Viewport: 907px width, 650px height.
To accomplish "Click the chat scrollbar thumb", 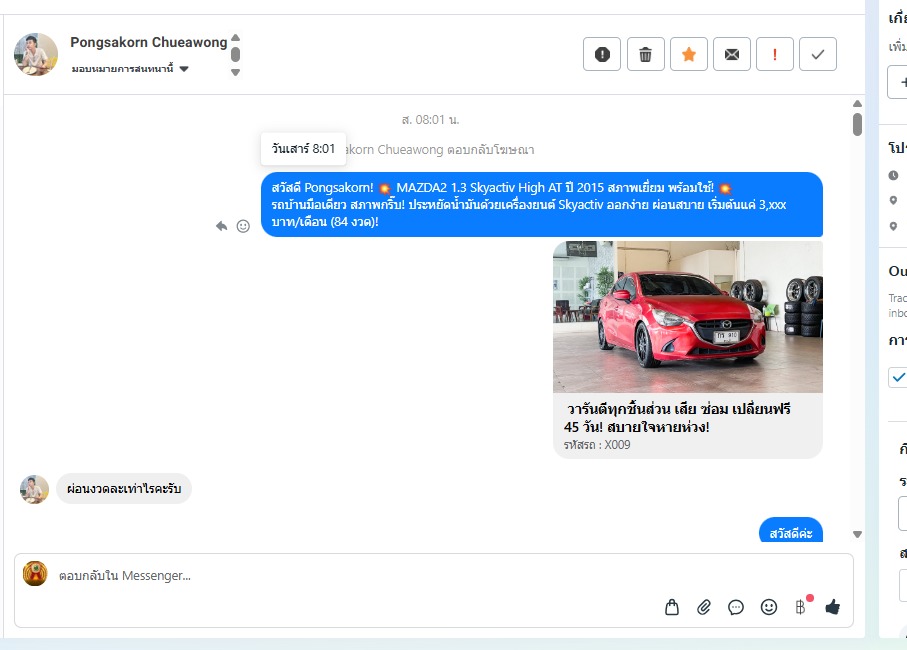I will pos(857,124).
